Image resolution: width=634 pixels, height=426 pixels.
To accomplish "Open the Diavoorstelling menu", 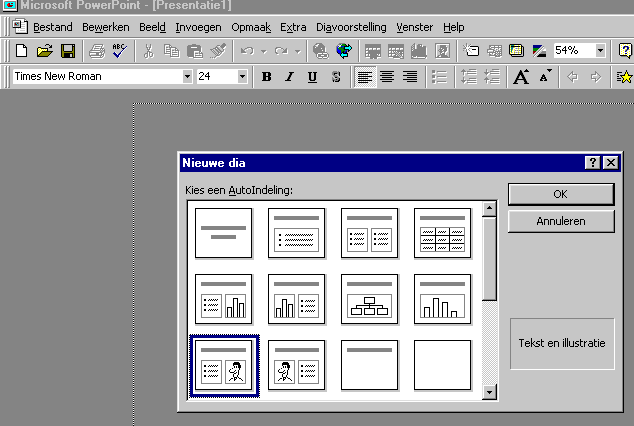I will coord(351,27).
